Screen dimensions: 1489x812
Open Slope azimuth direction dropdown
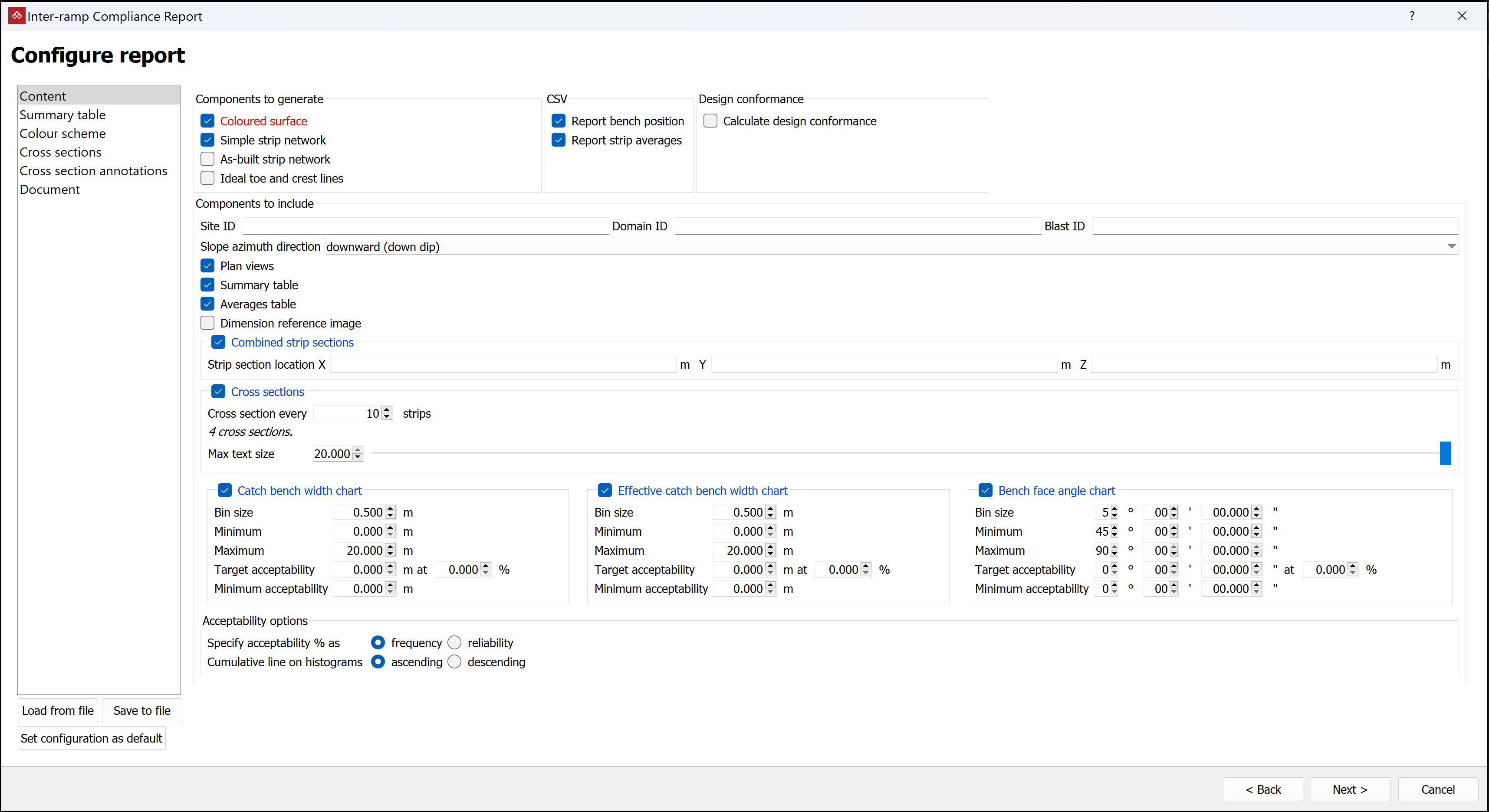point(1451,247)
